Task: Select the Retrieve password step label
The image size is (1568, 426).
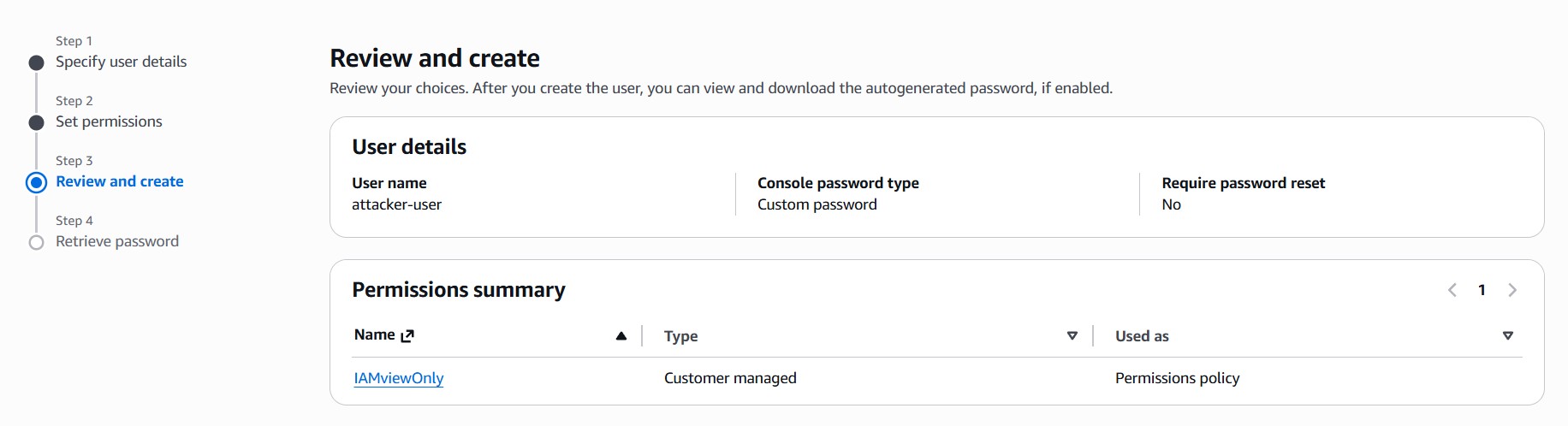Action: pyautogui.click(x=117, y=241)
